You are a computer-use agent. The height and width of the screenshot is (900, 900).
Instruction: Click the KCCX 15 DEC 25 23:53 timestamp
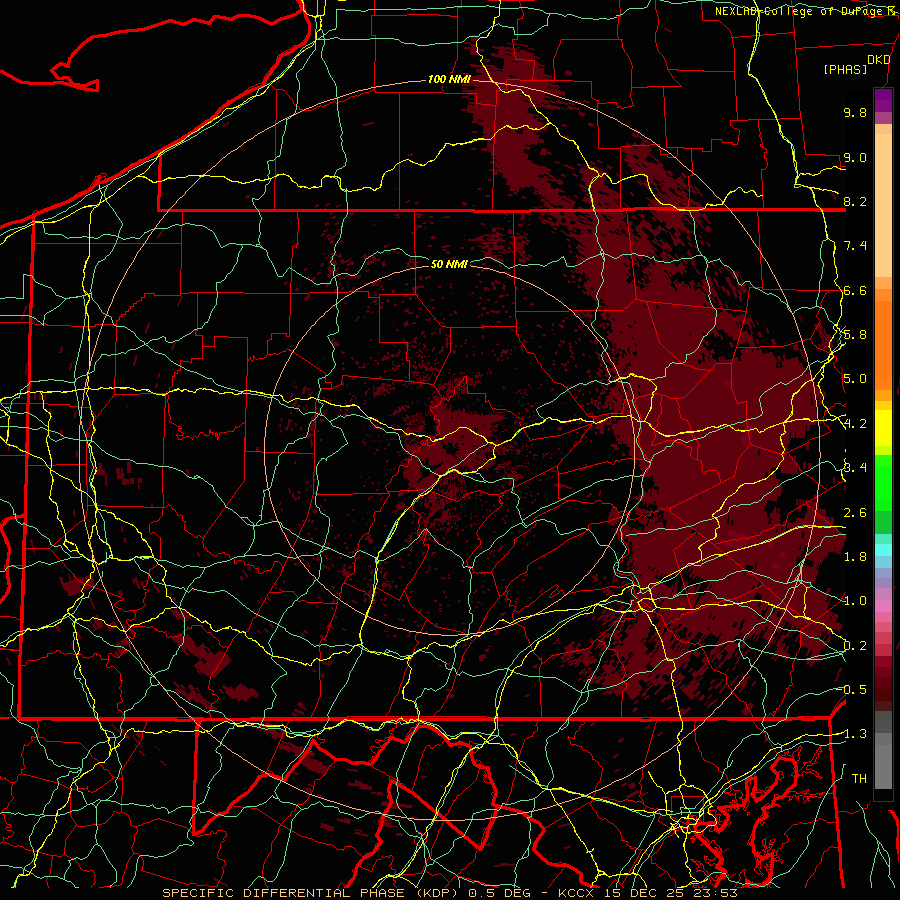click(647, 893)
